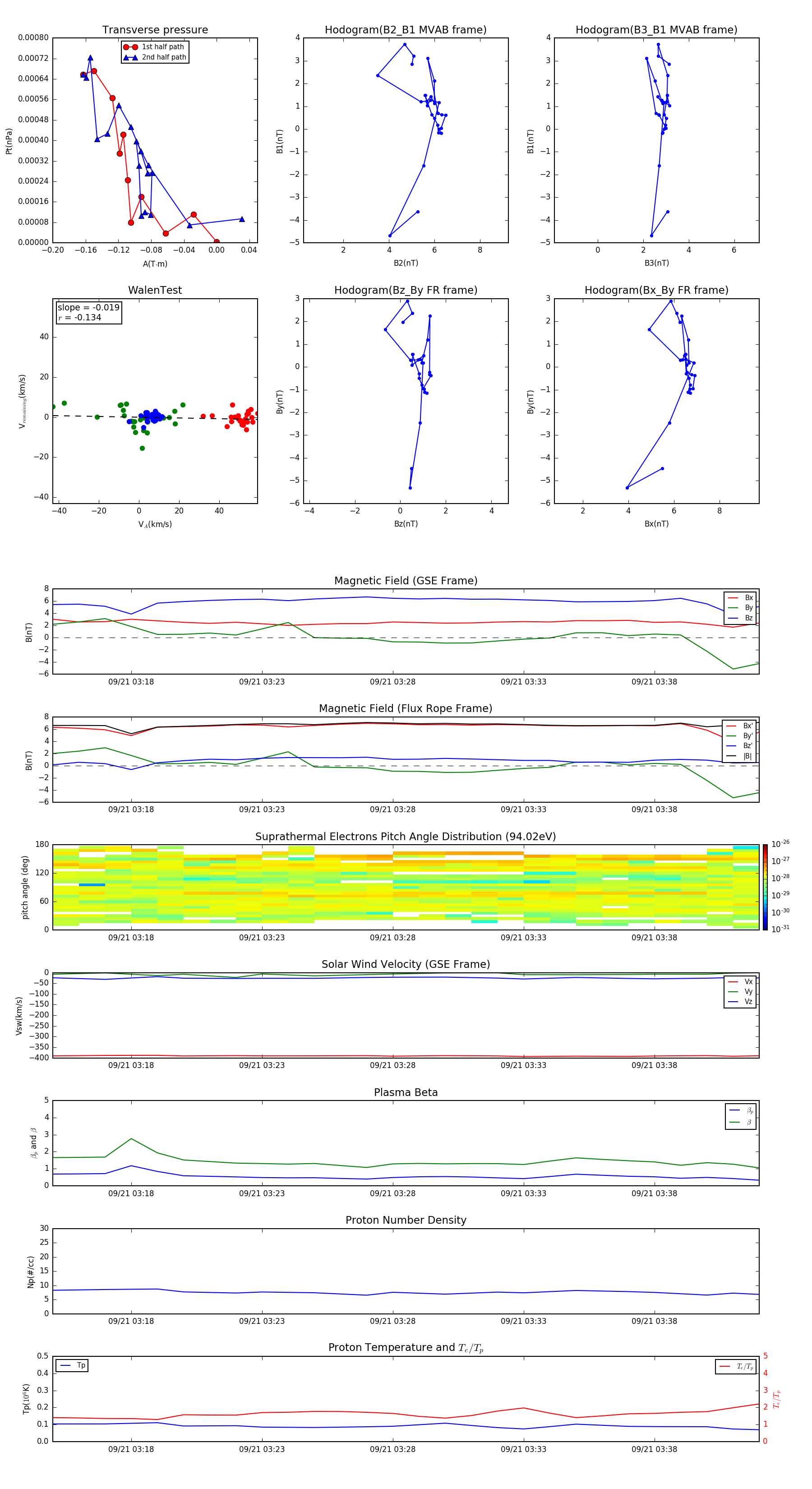The height and width of the screenshot is (1489, 812).
Task: Click the 'WalenTest' plot title
Action: (155, 290)
